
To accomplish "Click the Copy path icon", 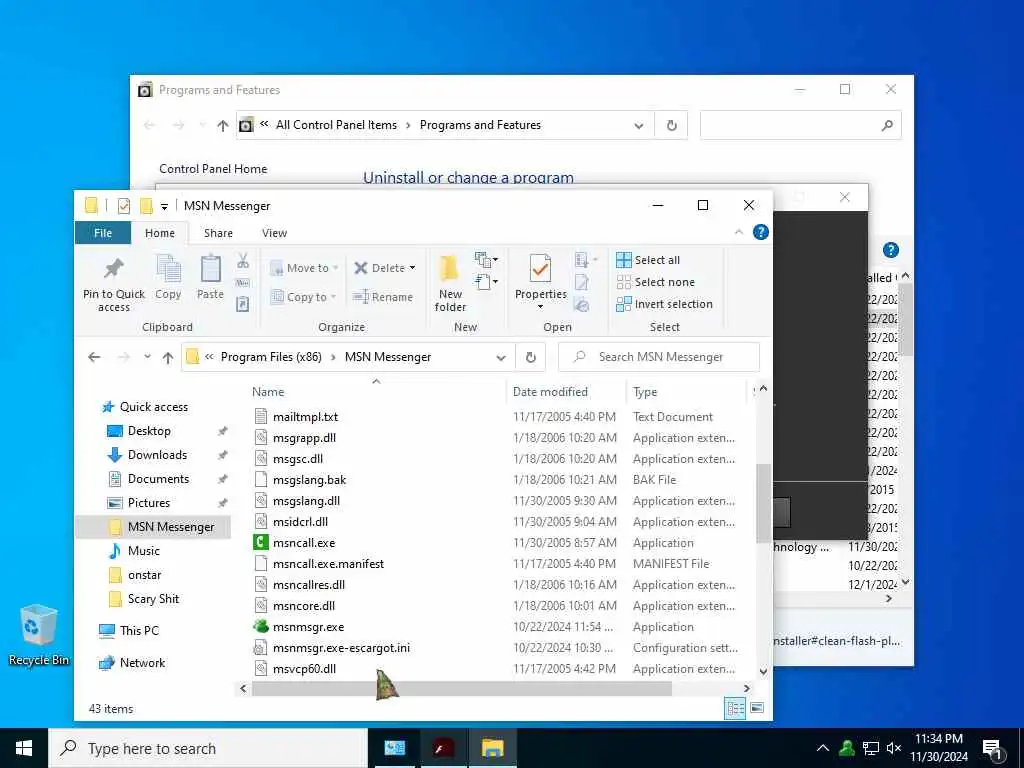I will 243,283.
